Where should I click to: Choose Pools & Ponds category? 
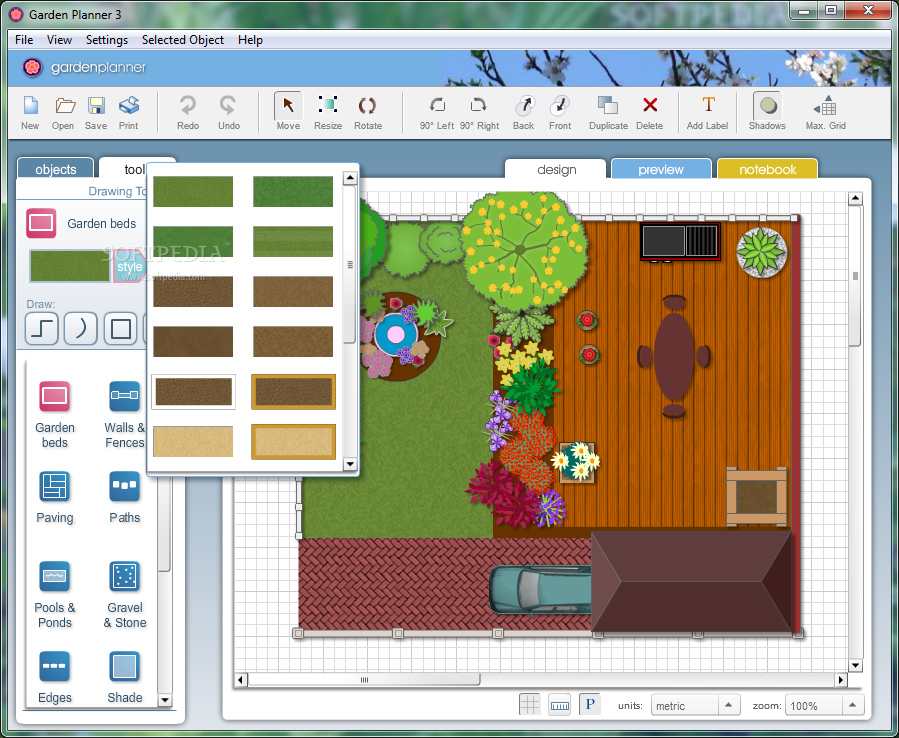(54, 594)
